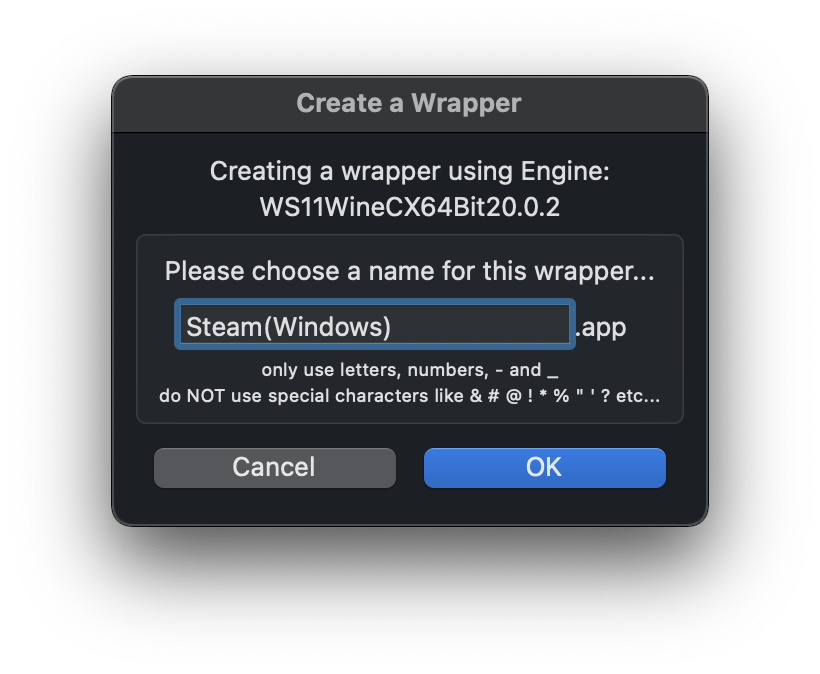Click the word Wrapper in the title

tap(466, 104)
